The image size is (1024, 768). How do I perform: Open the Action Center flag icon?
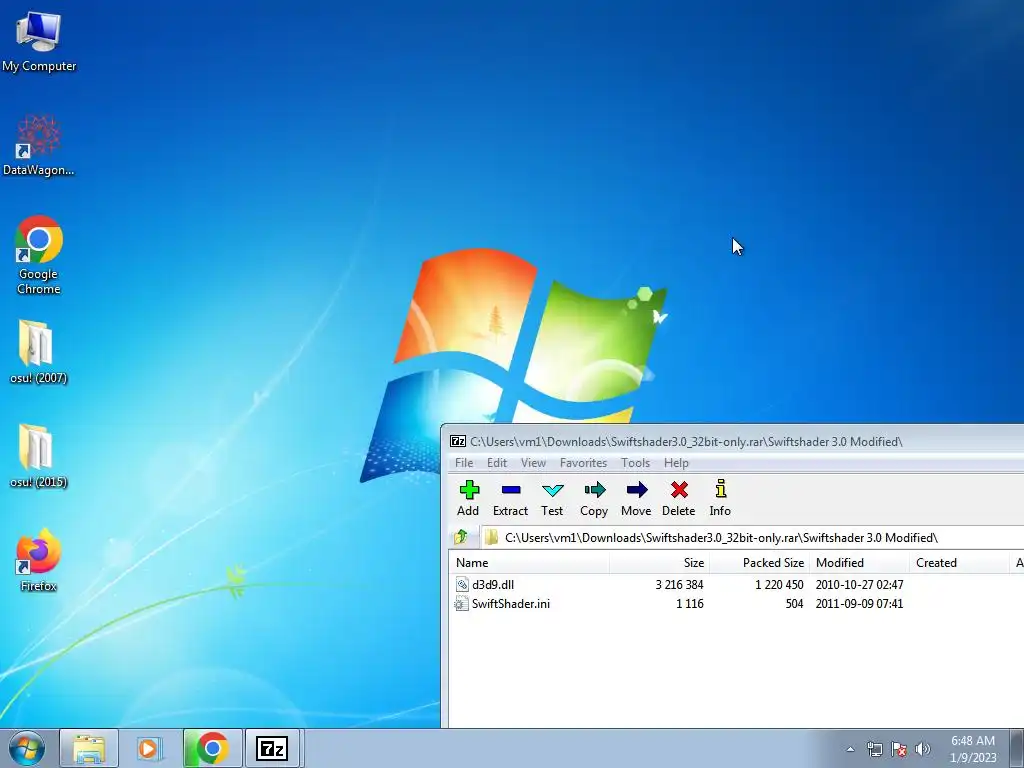(x=899, y=749)
